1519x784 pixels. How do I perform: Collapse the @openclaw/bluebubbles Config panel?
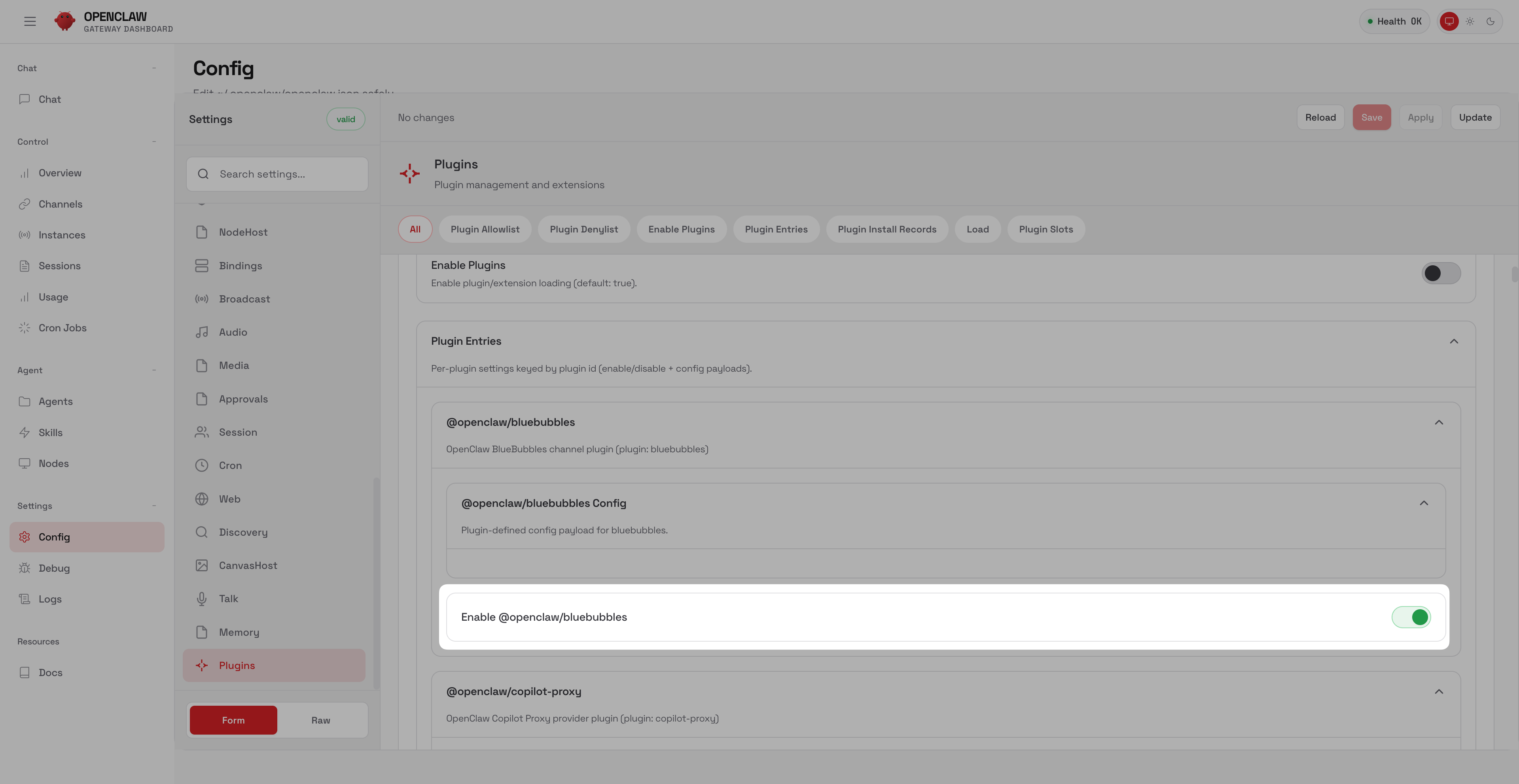tap(1424, 503)
